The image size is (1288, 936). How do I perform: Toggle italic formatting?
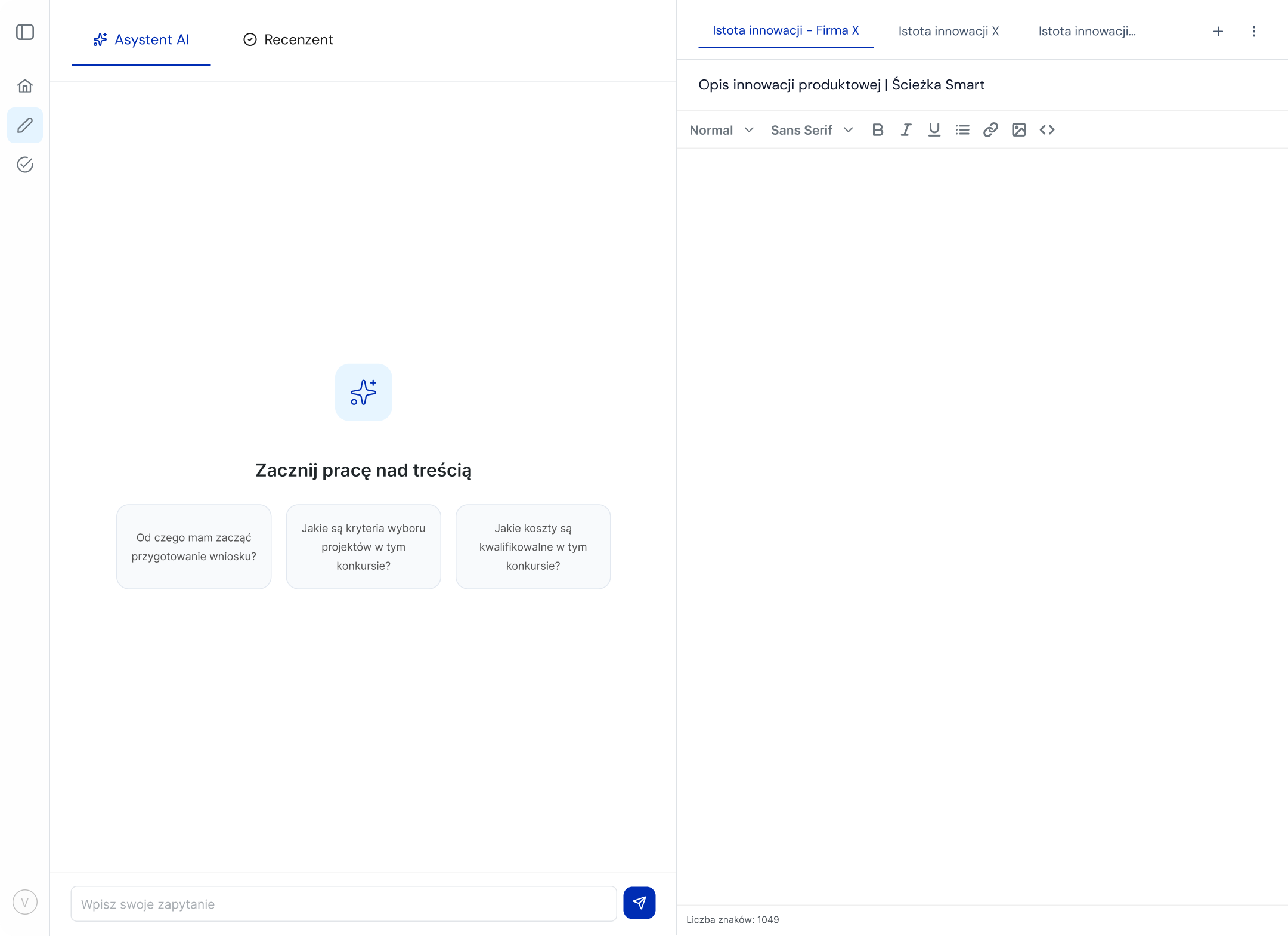click(x=906, y=130)
